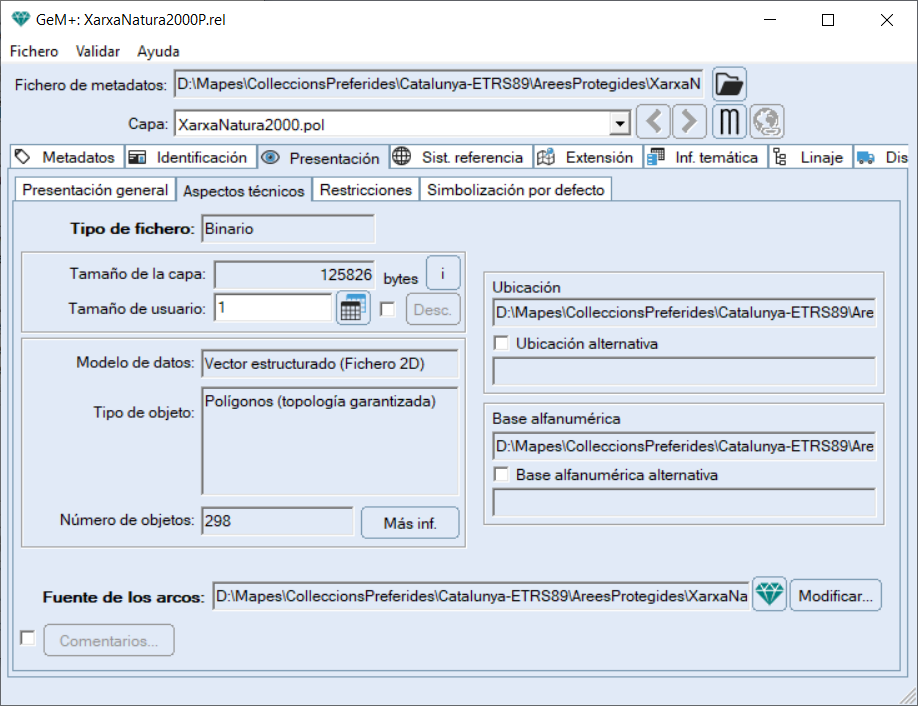Viewport: 918px width, 706px height.
Task: Open Simbolización por defecto tab
Action: pos(515,190)
